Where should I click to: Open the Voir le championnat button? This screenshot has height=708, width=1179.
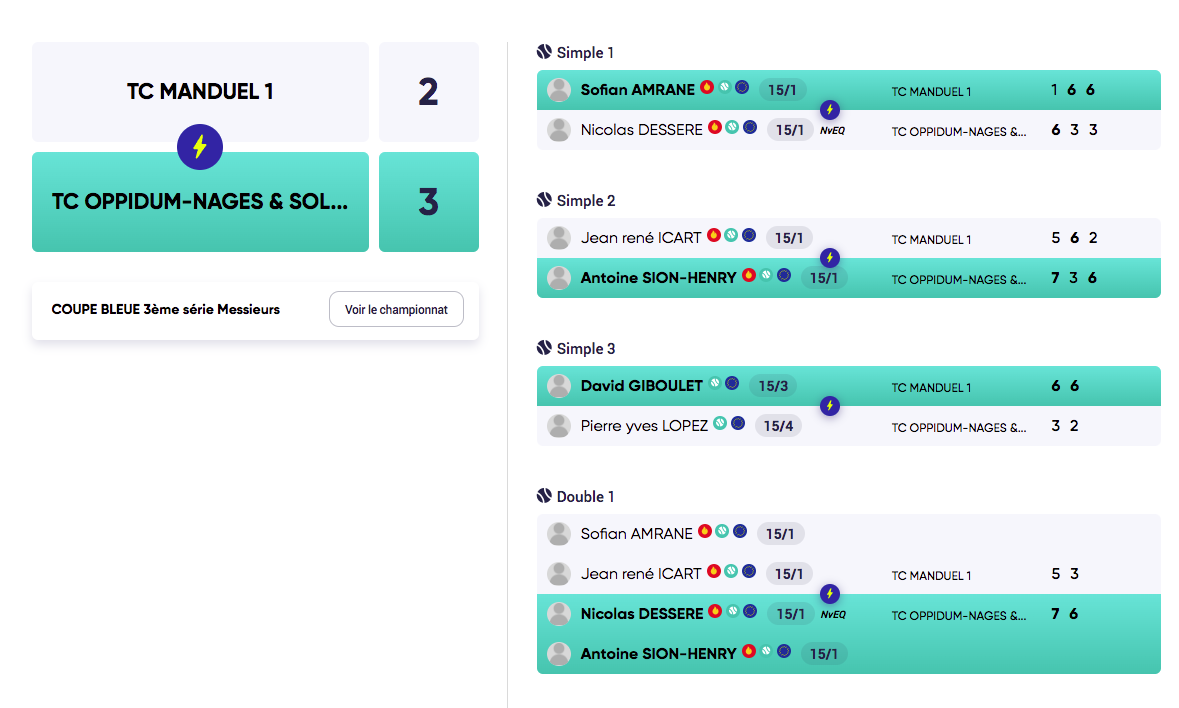pos(396,309)
